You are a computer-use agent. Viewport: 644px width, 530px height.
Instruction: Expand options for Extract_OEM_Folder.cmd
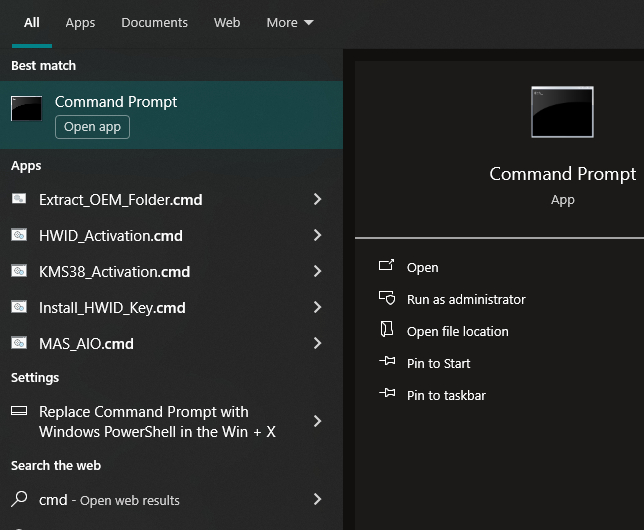[x=317, y=199]
